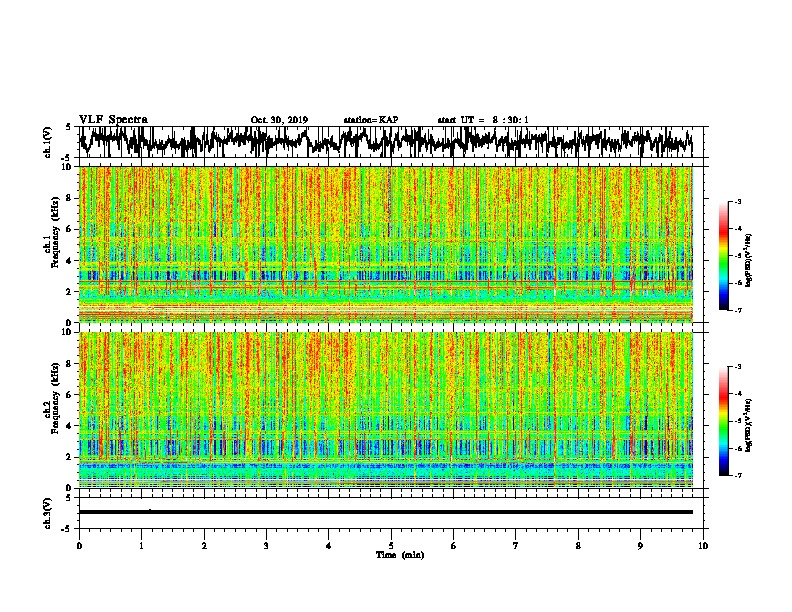The image size is (792, 612).
Task: Click the flat ch.3 voltage trace line
Action: tap(386, 512)
